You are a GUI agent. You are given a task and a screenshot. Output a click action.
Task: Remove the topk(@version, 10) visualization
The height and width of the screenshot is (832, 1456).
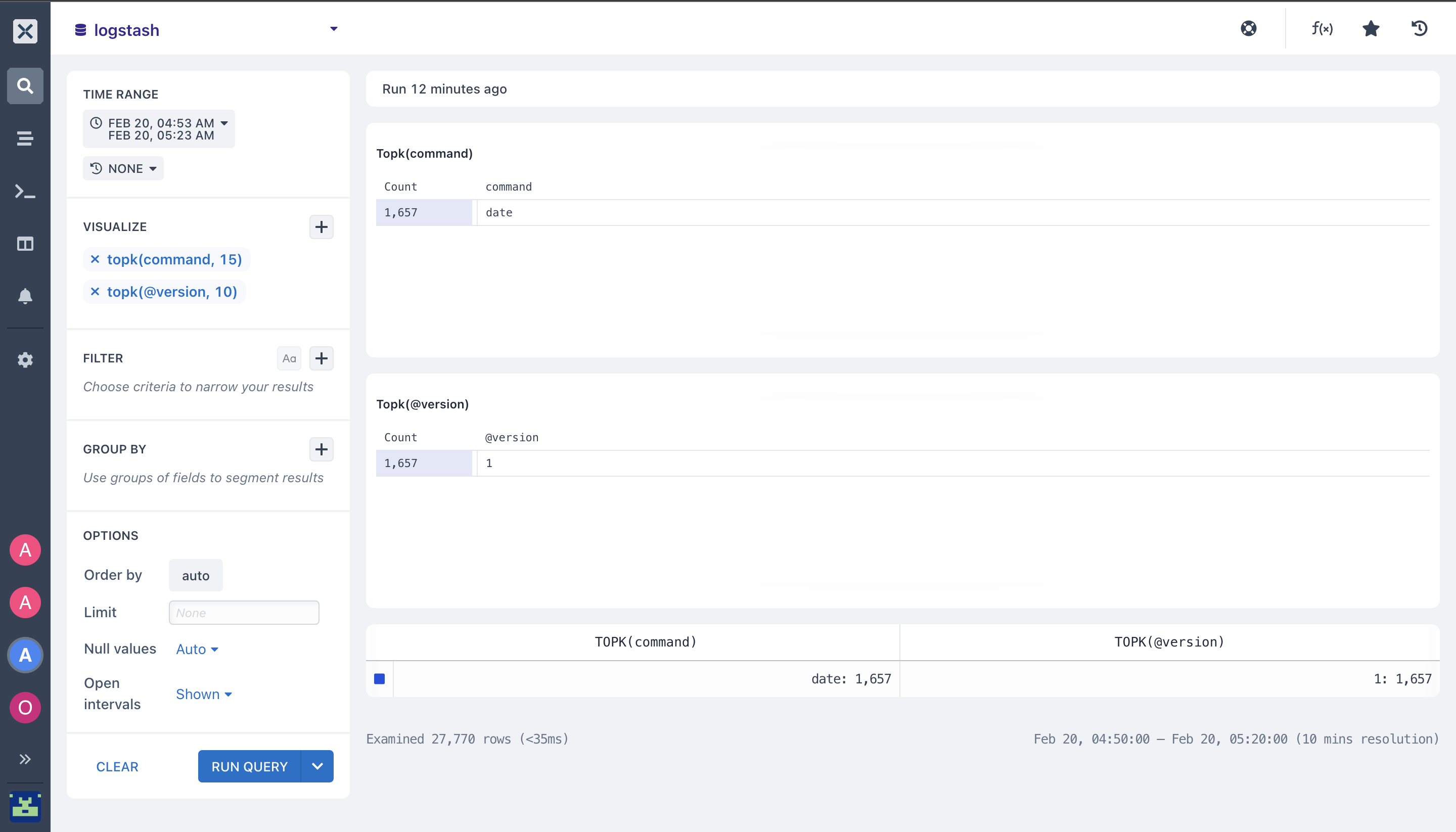coord(95,292)
